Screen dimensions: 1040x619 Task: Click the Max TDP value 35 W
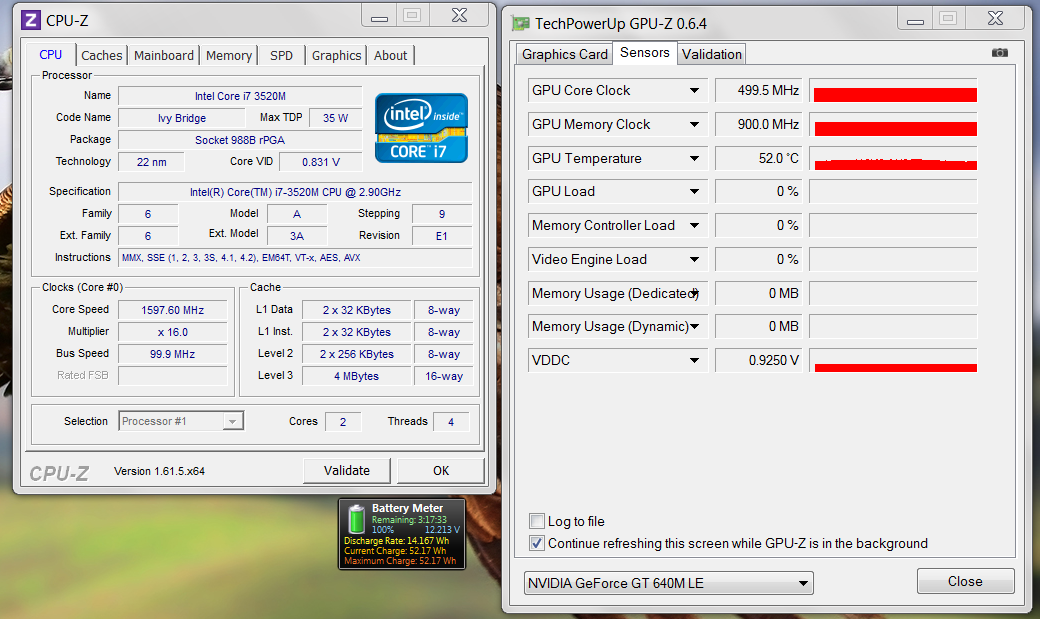click(336, 118)
